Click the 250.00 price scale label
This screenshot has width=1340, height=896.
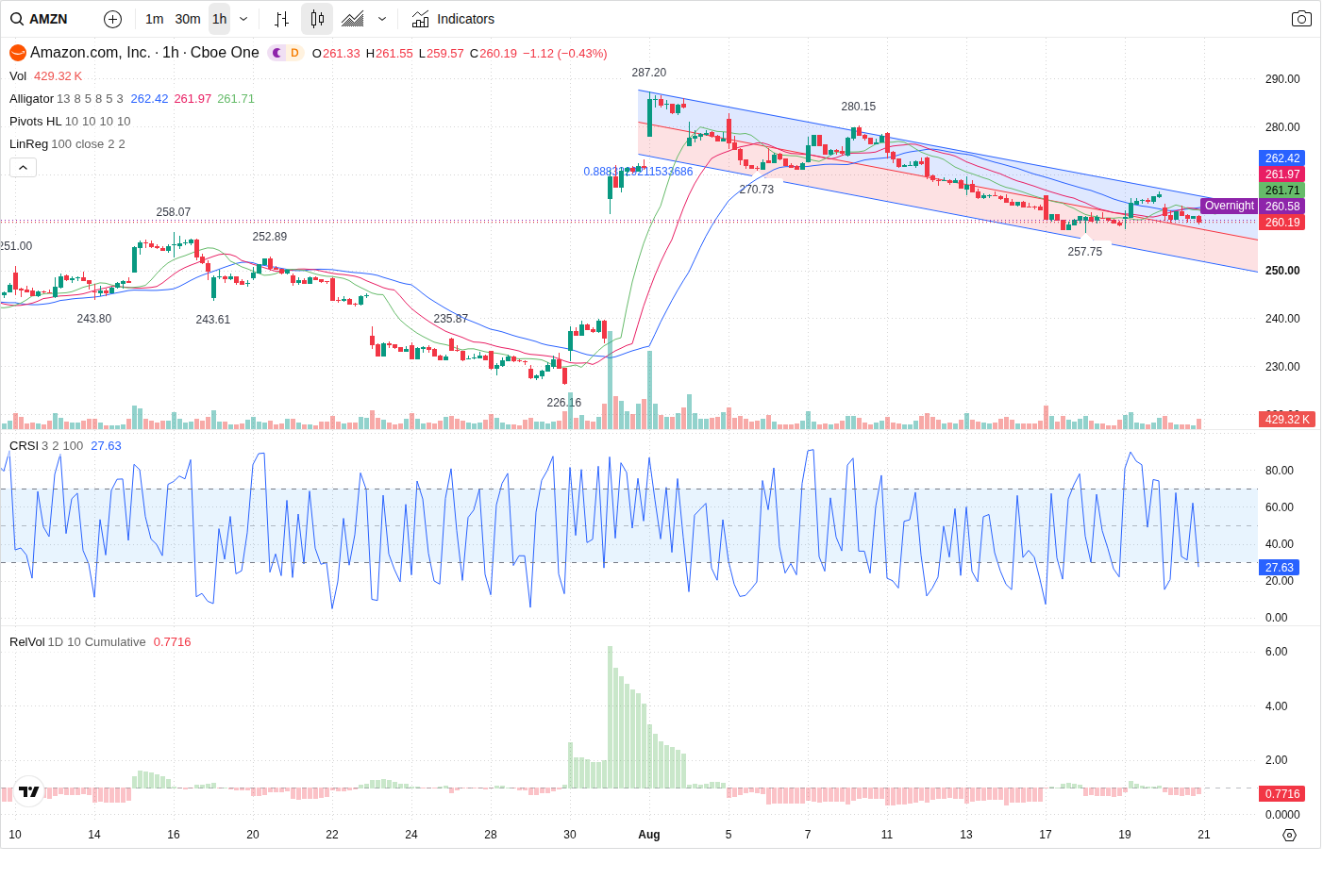tap(1282, 271)
